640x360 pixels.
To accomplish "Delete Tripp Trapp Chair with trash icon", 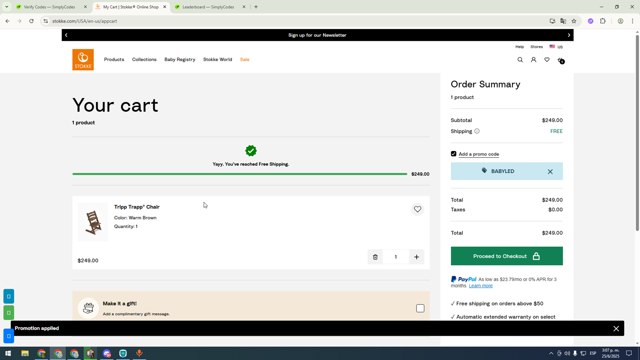I will 375,257.
